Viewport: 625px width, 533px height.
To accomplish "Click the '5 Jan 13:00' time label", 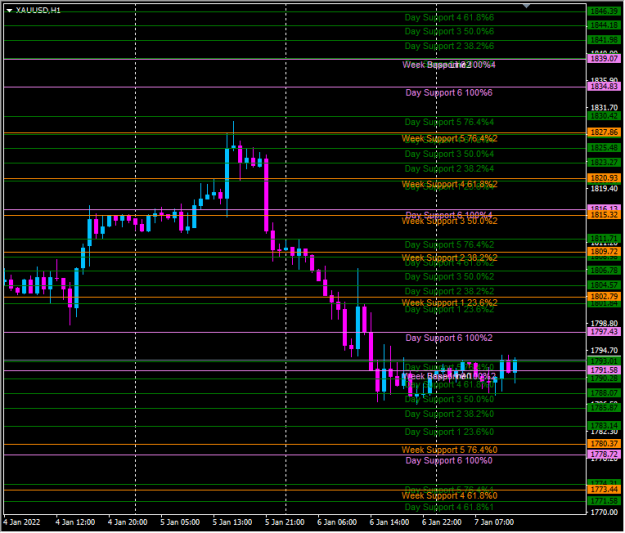I will [x=232, y=522].
